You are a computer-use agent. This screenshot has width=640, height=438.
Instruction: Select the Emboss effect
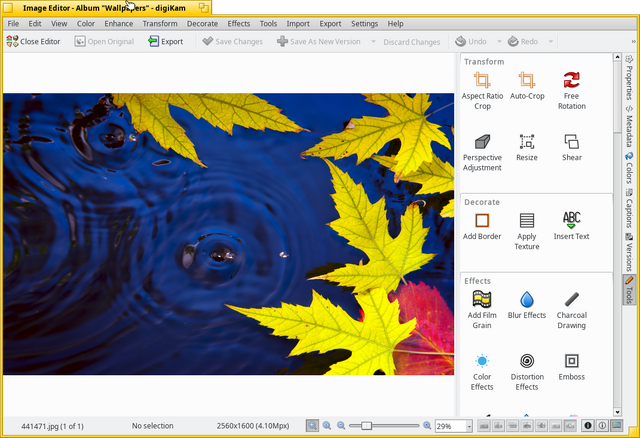571,367
